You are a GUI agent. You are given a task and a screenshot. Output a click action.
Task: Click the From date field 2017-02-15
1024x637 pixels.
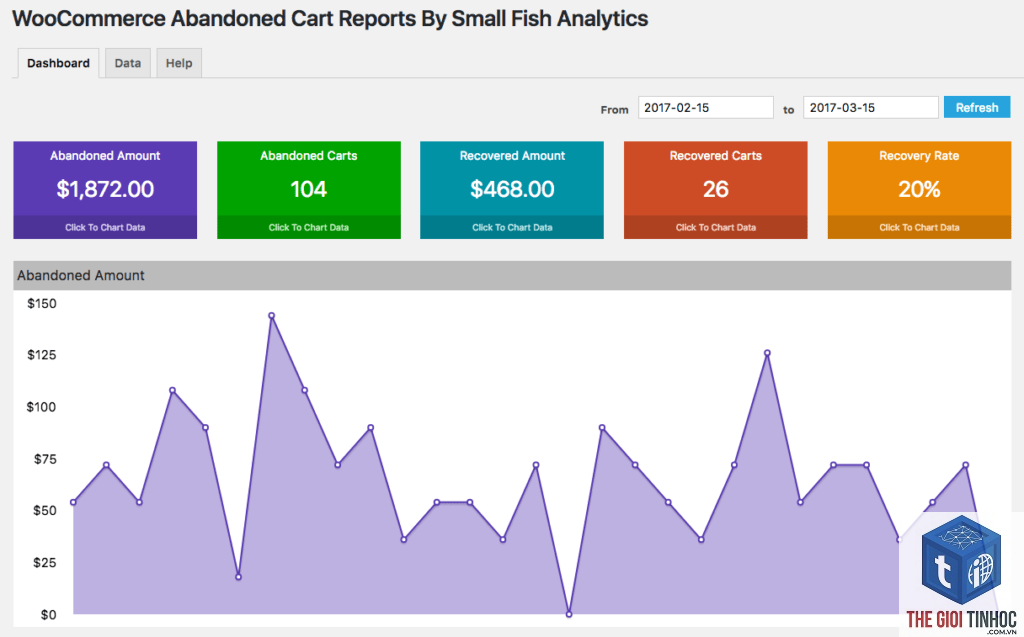pos(706,108)
